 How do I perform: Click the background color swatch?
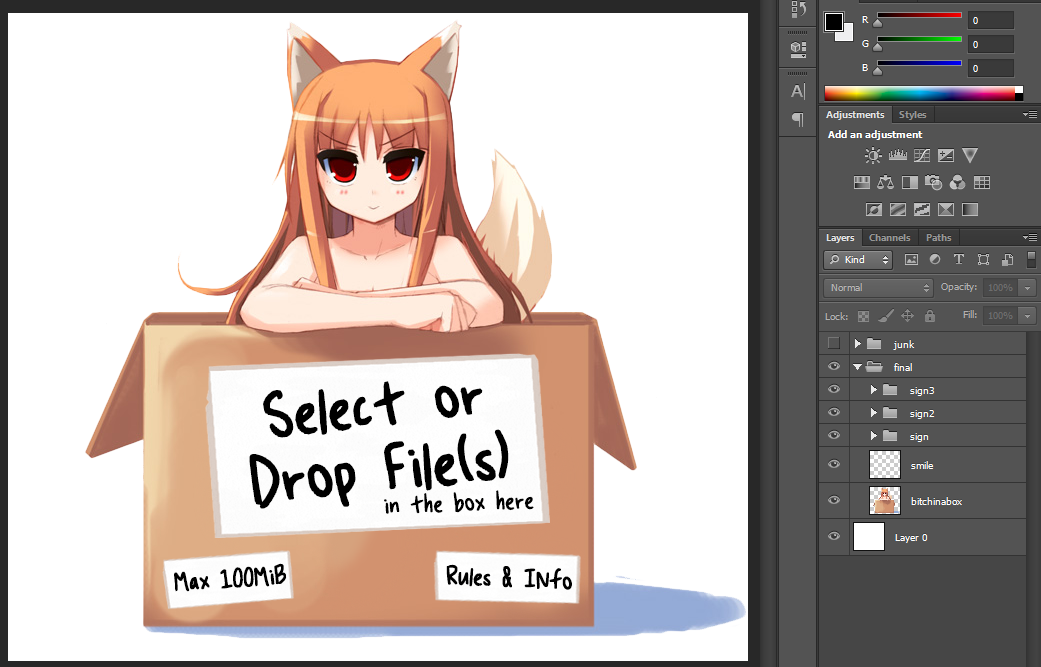[x=847, y=35]
